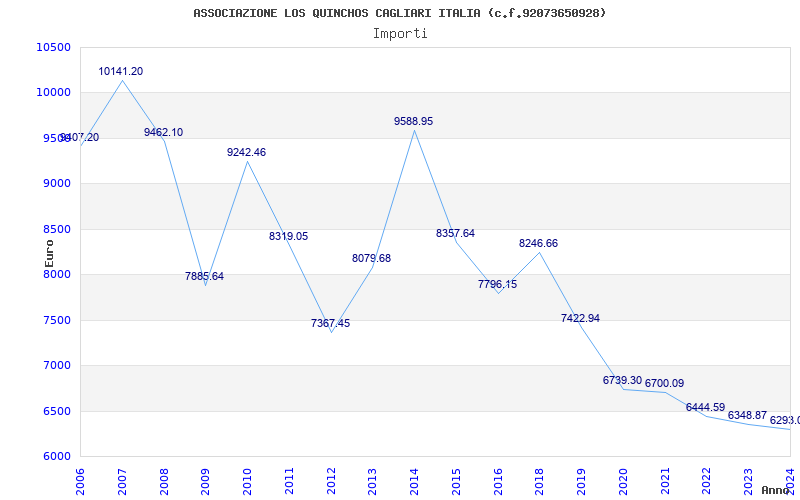This screenshot has height=500, width=800.
Task: Click the 2008 x-axis year label
Action: click(164, 481)
